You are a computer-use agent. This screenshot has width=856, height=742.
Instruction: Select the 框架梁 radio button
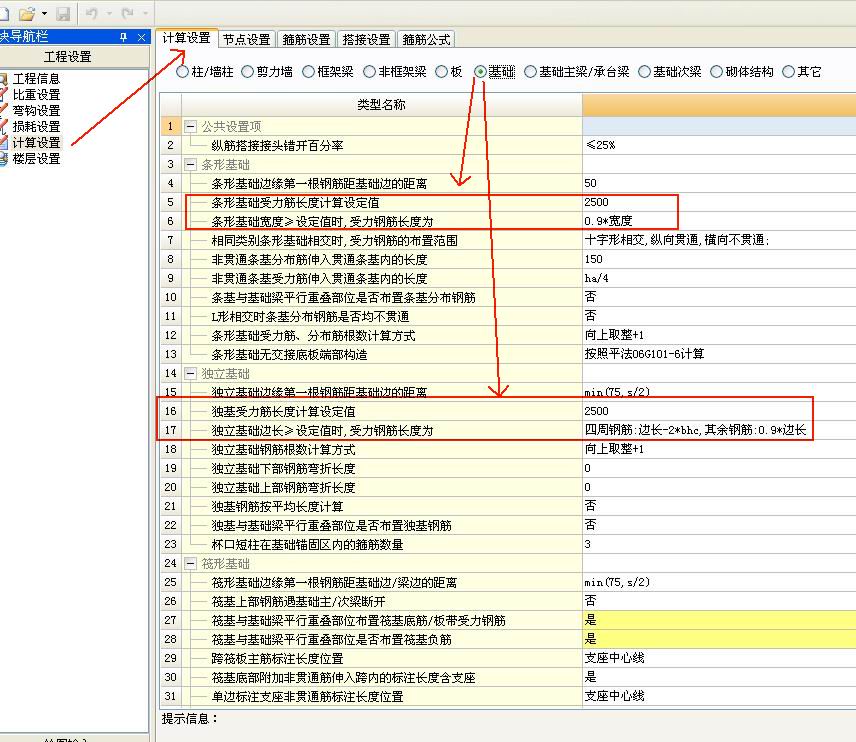point(308,72)
